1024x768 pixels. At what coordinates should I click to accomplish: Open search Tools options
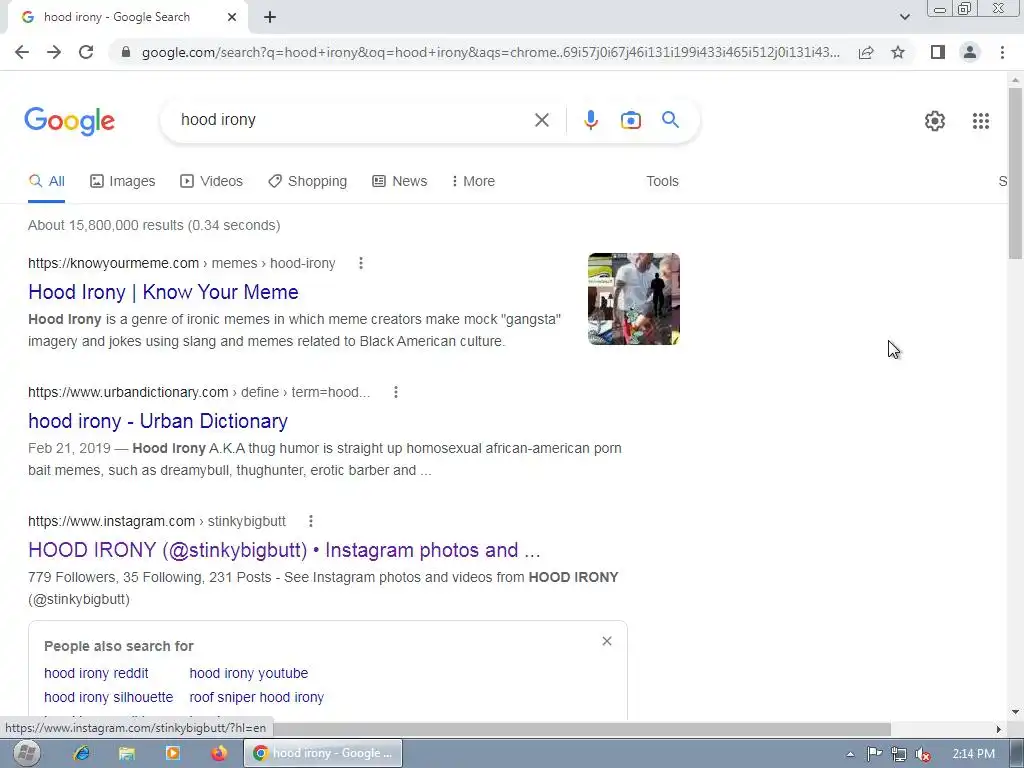click(x=662, y=182)
